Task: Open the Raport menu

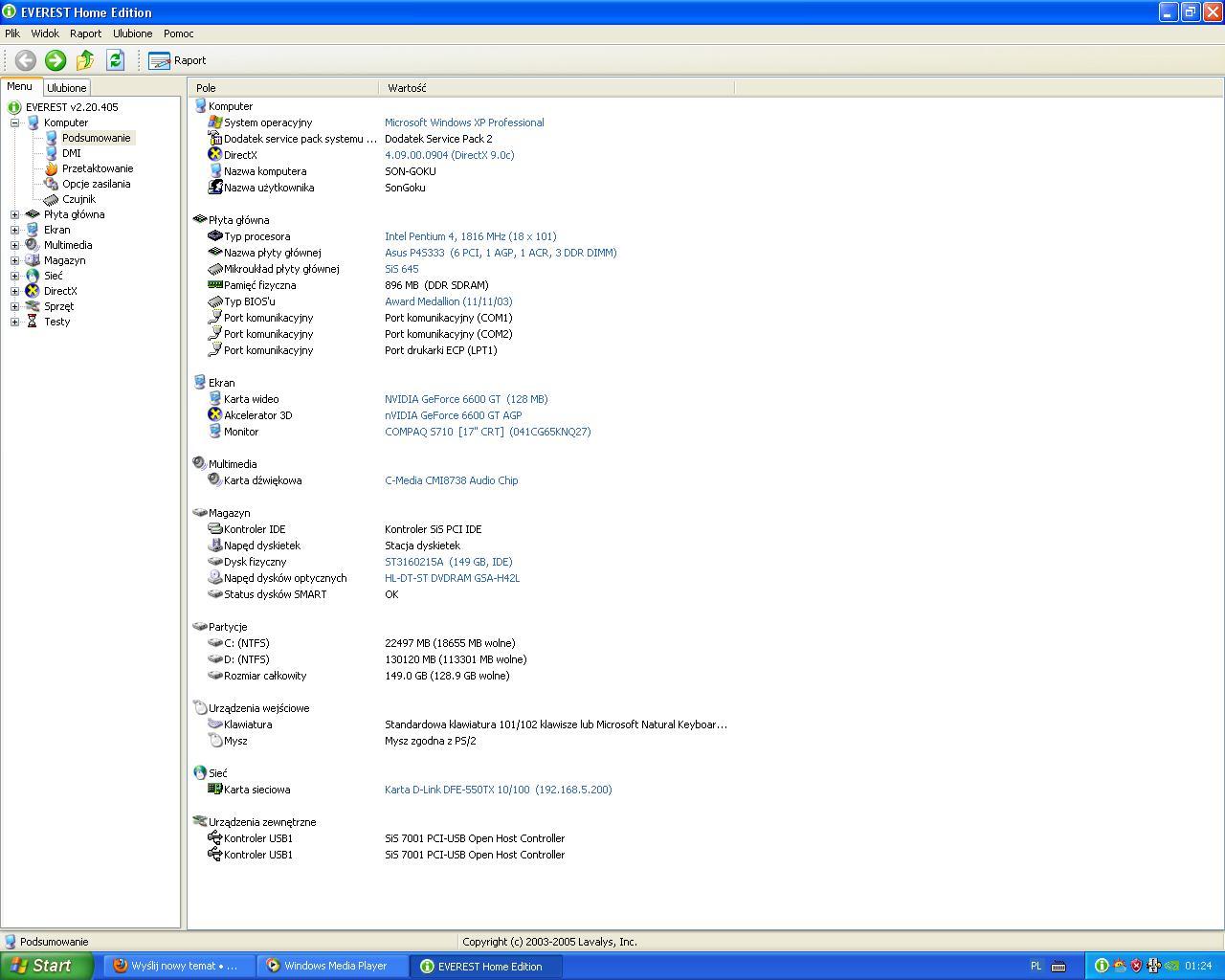Action: coord(85,33)
